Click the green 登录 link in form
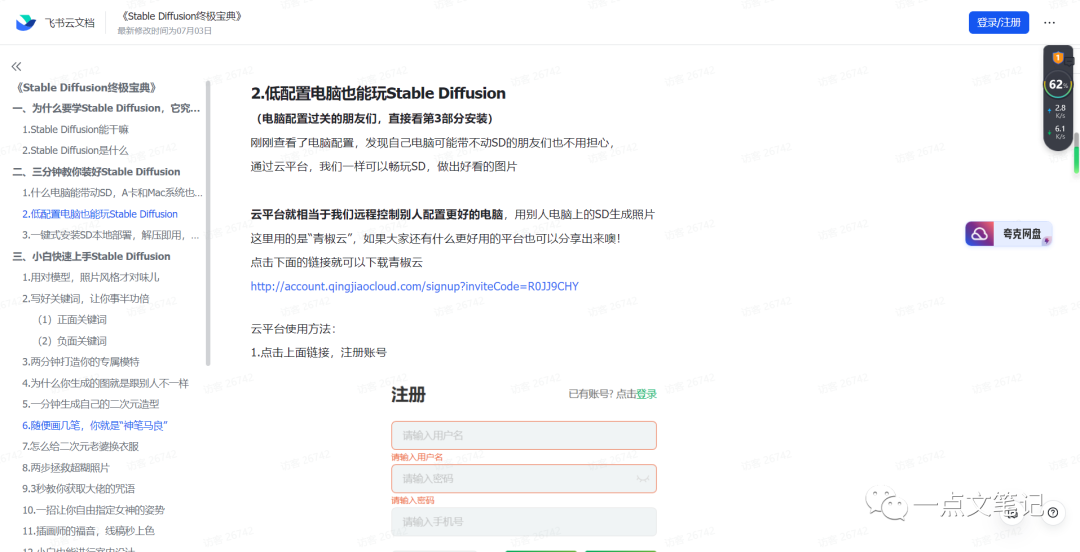This screenshot has height=552, width=1080. tap(646, 394)
